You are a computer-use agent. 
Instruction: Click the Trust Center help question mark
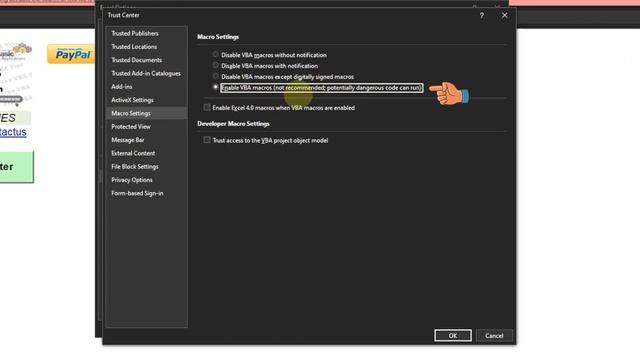[482, 16]
